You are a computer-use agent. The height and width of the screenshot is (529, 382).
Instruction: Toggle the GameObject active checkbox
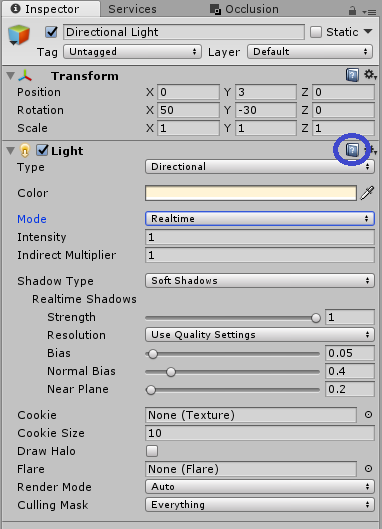[x=51, y=32]
